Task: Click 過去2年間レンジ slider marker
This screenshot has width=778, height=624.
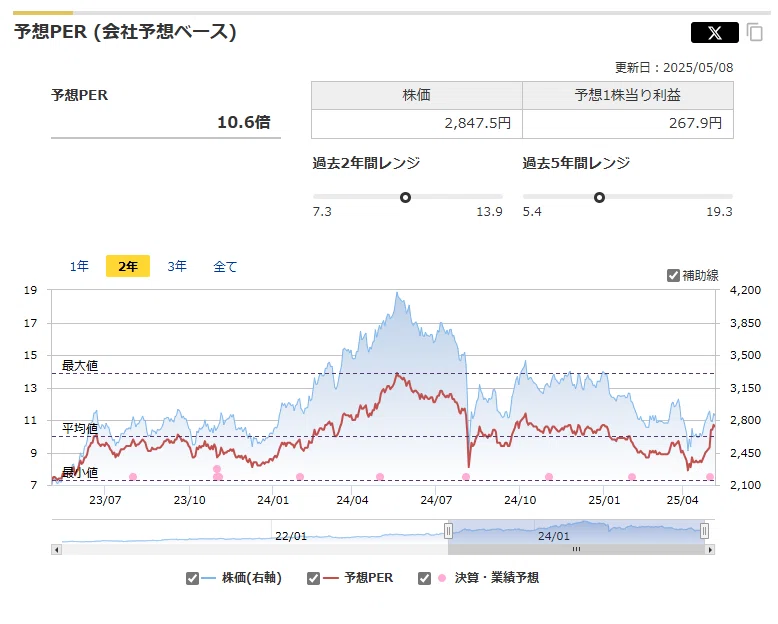Action: tap(405, 197)
